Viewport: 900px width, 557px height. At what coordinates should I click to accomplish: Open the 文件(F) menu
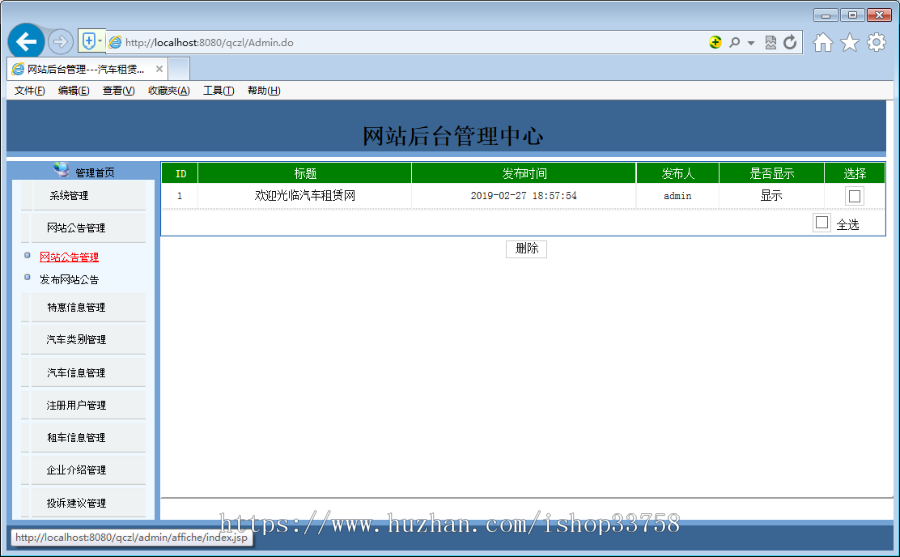tap(29, 91)
